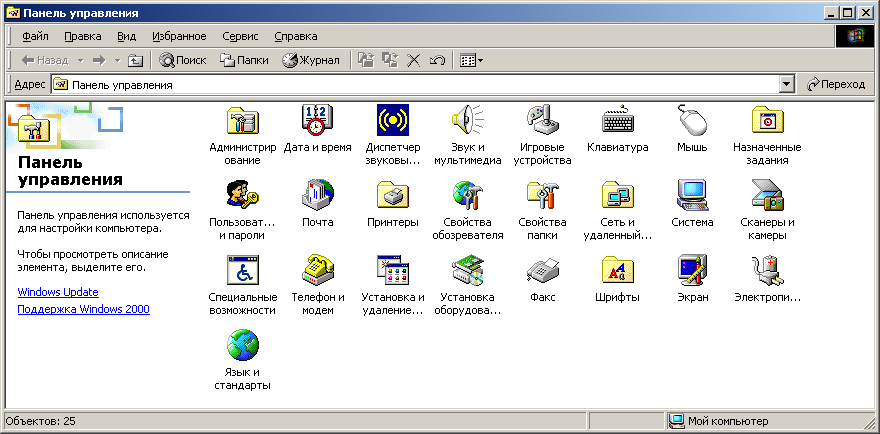Open the Справка menu
This screenshot has height=434, width=880.
click(296, 36)
